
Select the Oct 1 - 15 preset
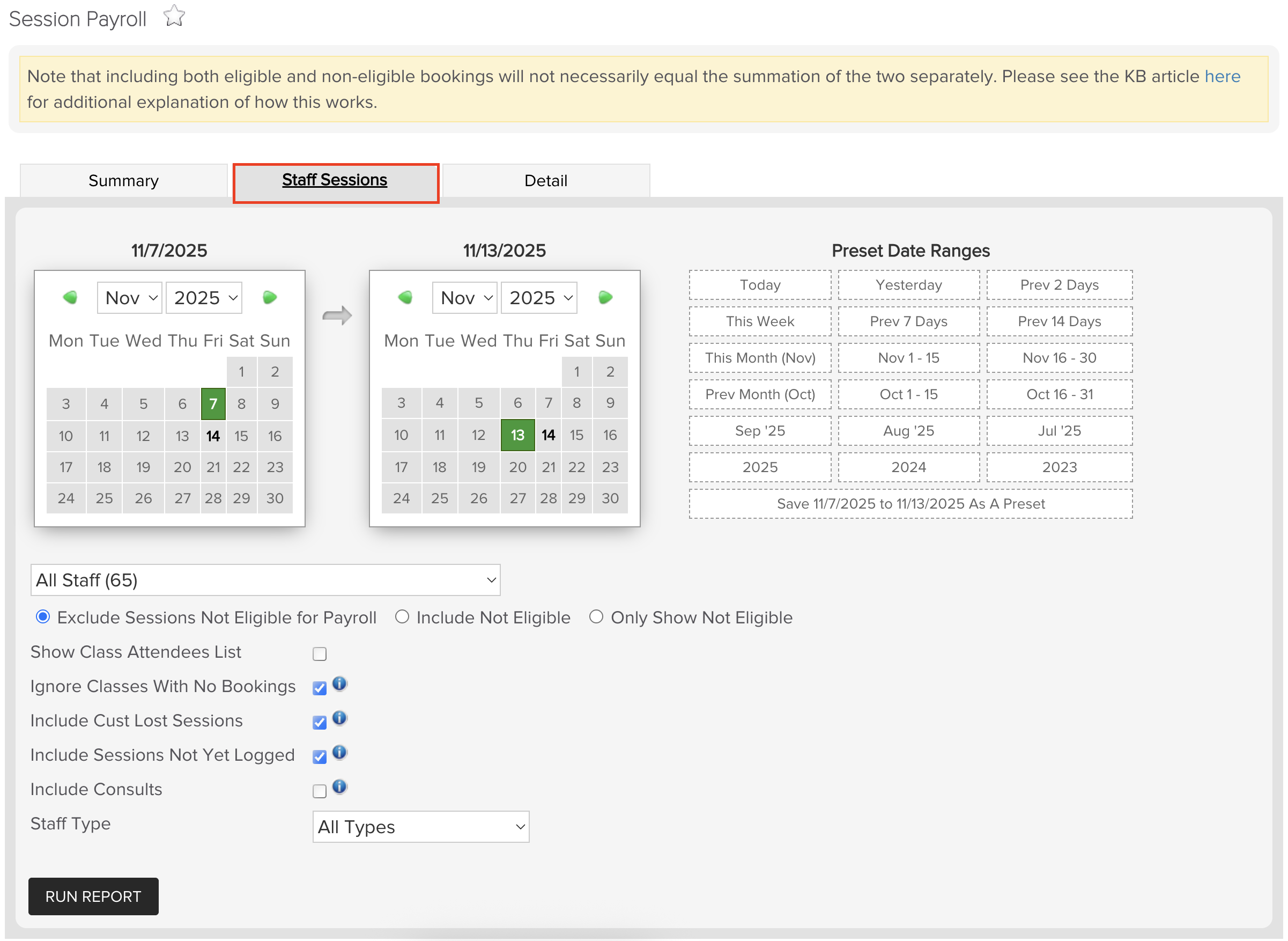909,394
